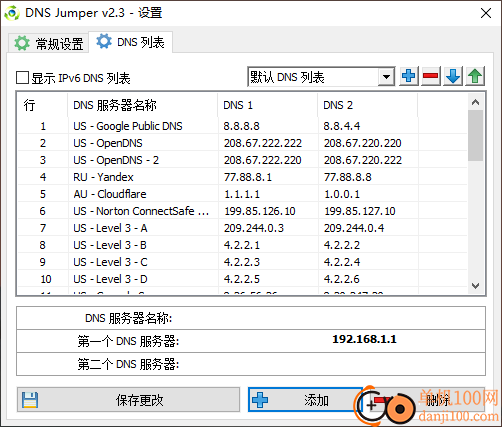Viewport: 502px width, 427px height.
Task: Sort by the 行 column header
Action: 43,105
